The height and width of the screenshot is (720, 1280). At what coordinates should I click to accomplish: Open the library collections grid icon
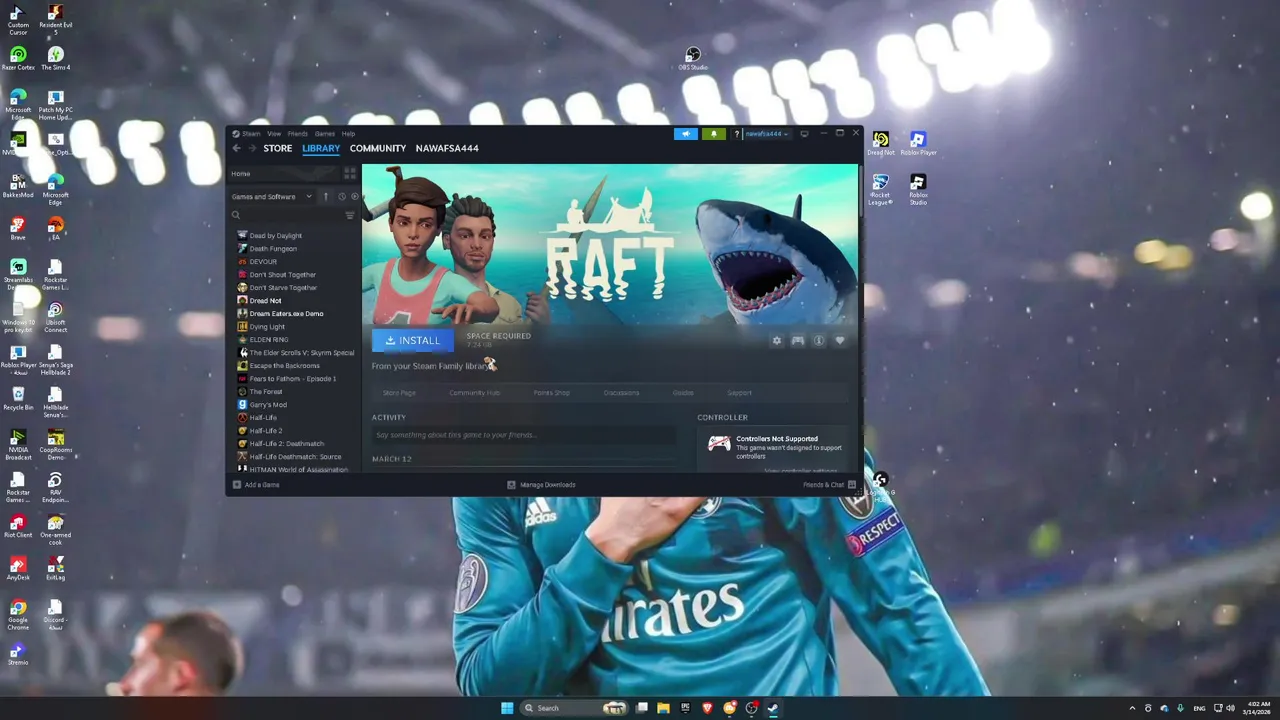click(350, 173)
